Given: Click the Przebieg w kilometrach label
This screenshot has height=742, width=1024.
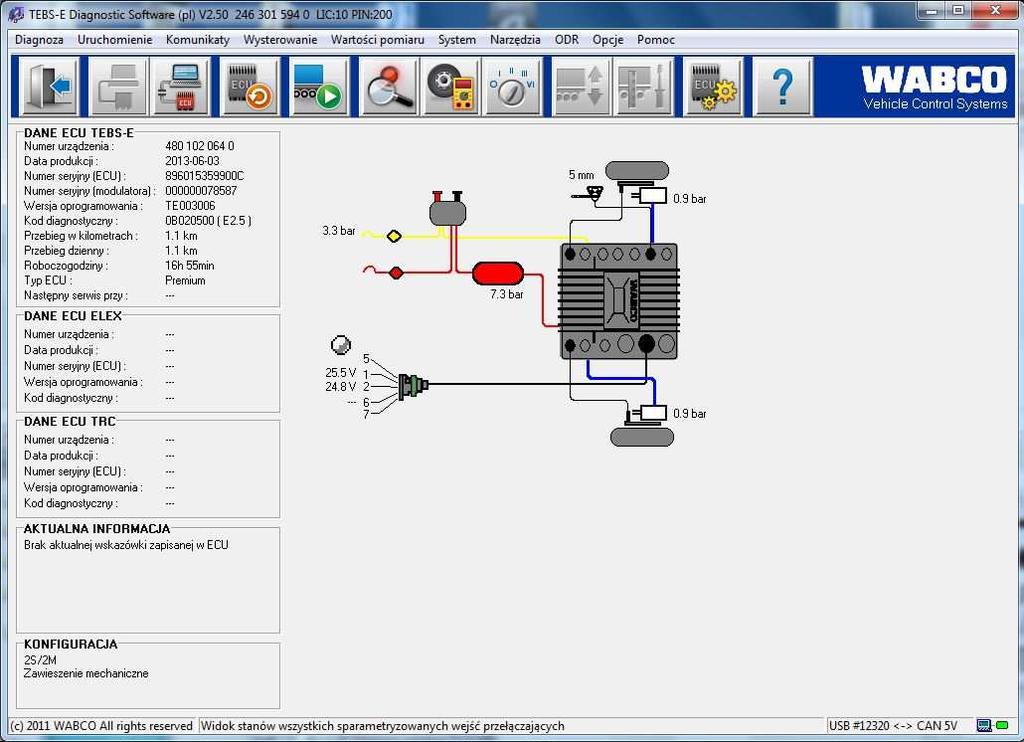Looking at the screenshot, I should pos(81,236).
